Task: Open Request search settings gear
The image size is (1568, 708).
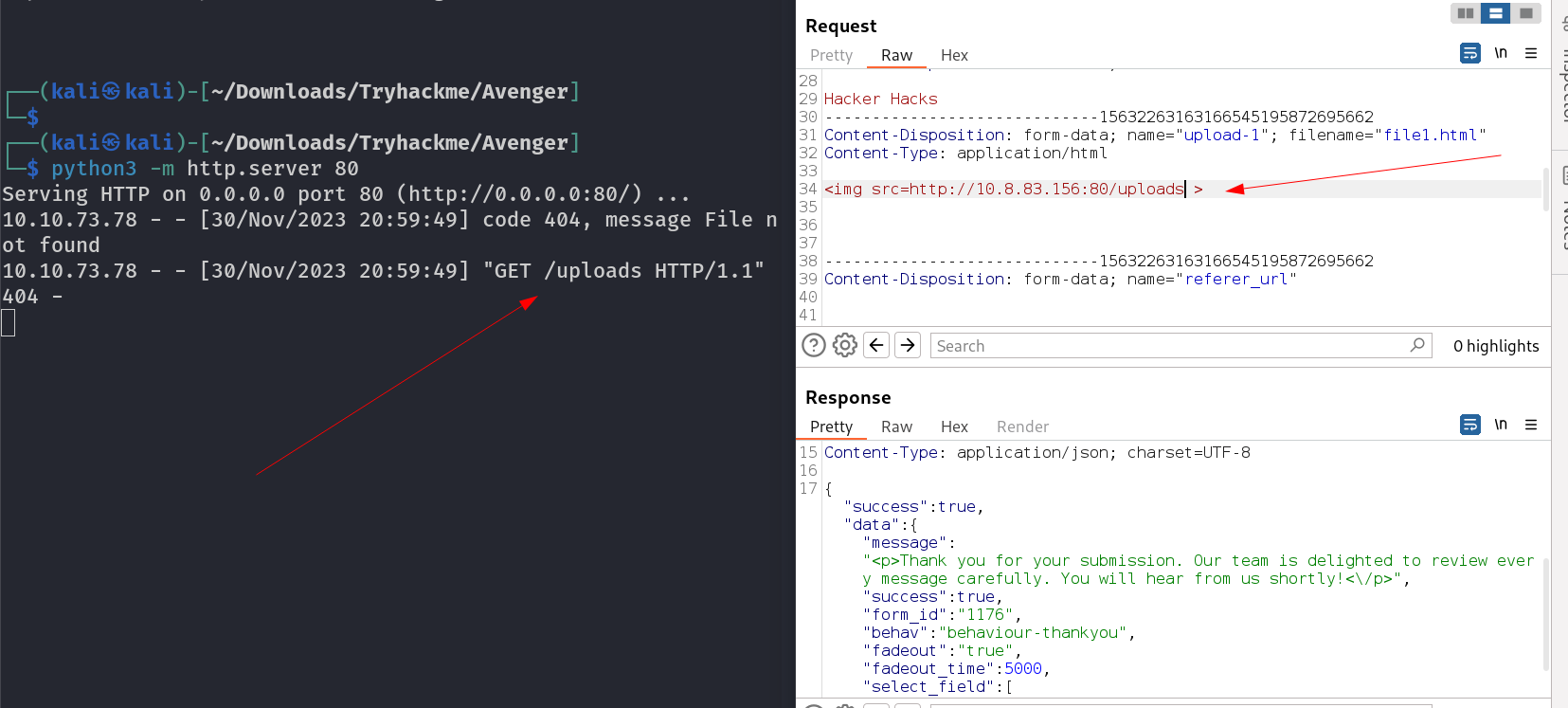Action: click(845, 345)
